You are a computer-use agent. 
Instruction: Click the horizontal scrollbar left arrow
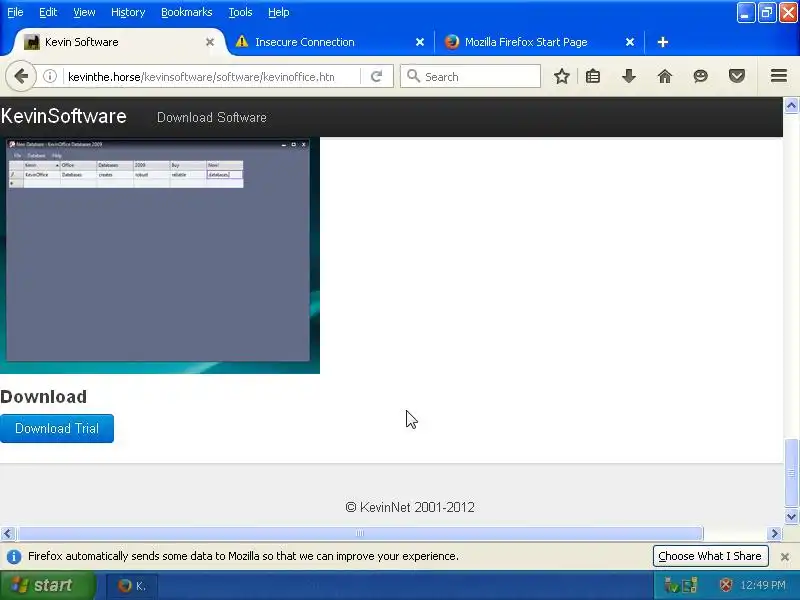pyautogui.click(x=8, y=534)
